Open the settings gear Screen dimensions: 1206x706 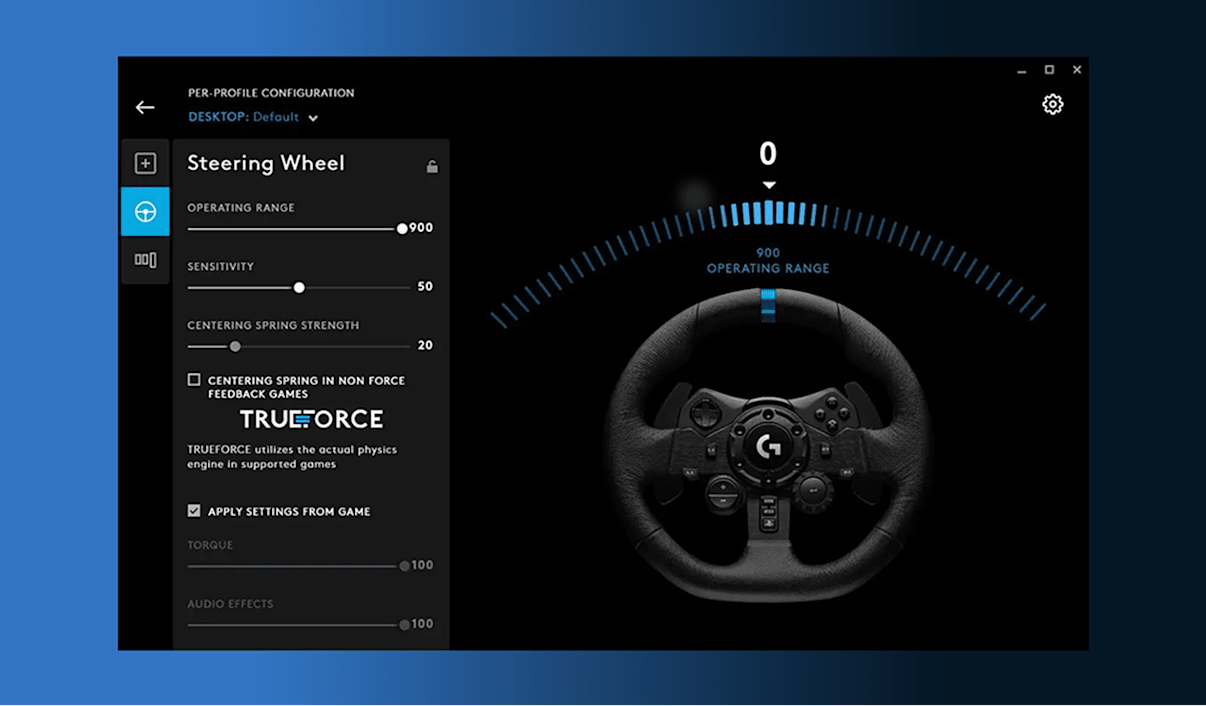coord(1052,104)
